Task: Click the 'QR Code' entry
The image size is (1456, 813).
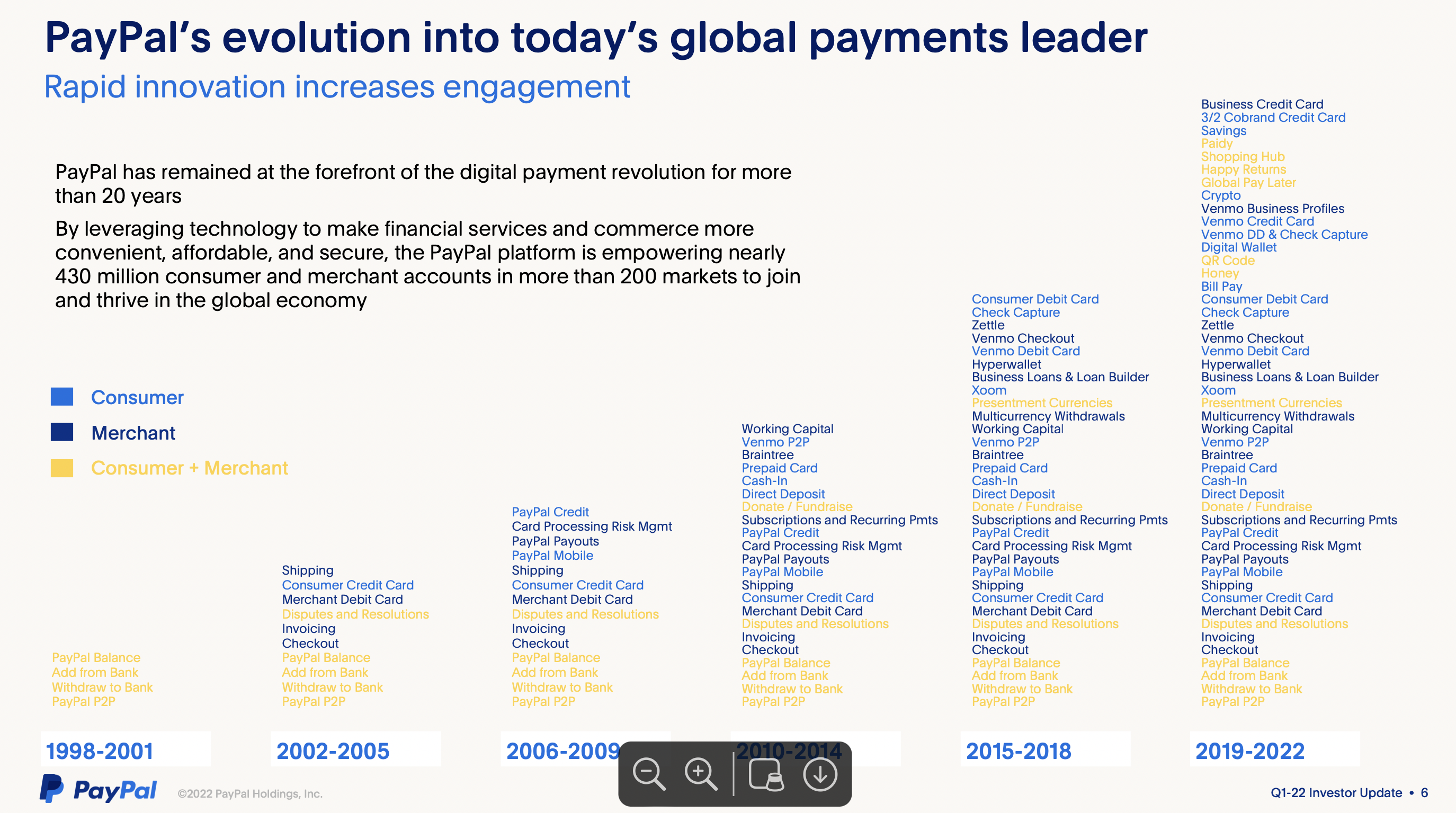Action: [1228, 261]
